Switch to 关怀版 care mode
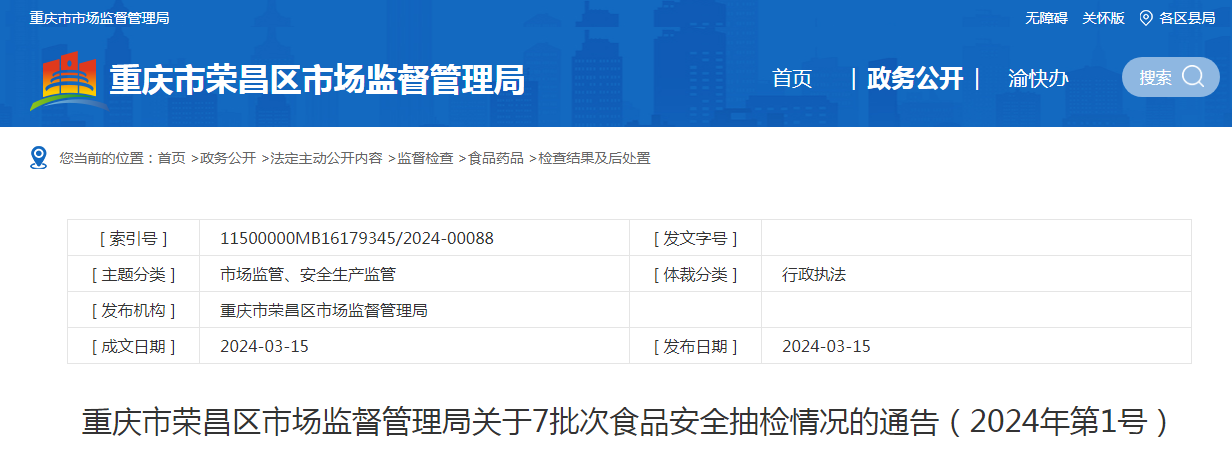 coord(1103,18)
